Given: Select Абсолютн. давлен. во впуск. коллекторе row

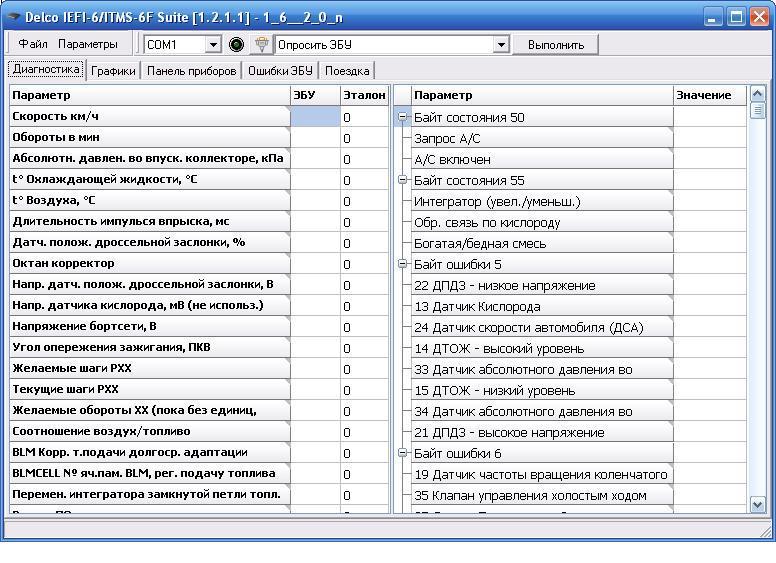Looking at the screenshot, I should (x=149, y=159).
